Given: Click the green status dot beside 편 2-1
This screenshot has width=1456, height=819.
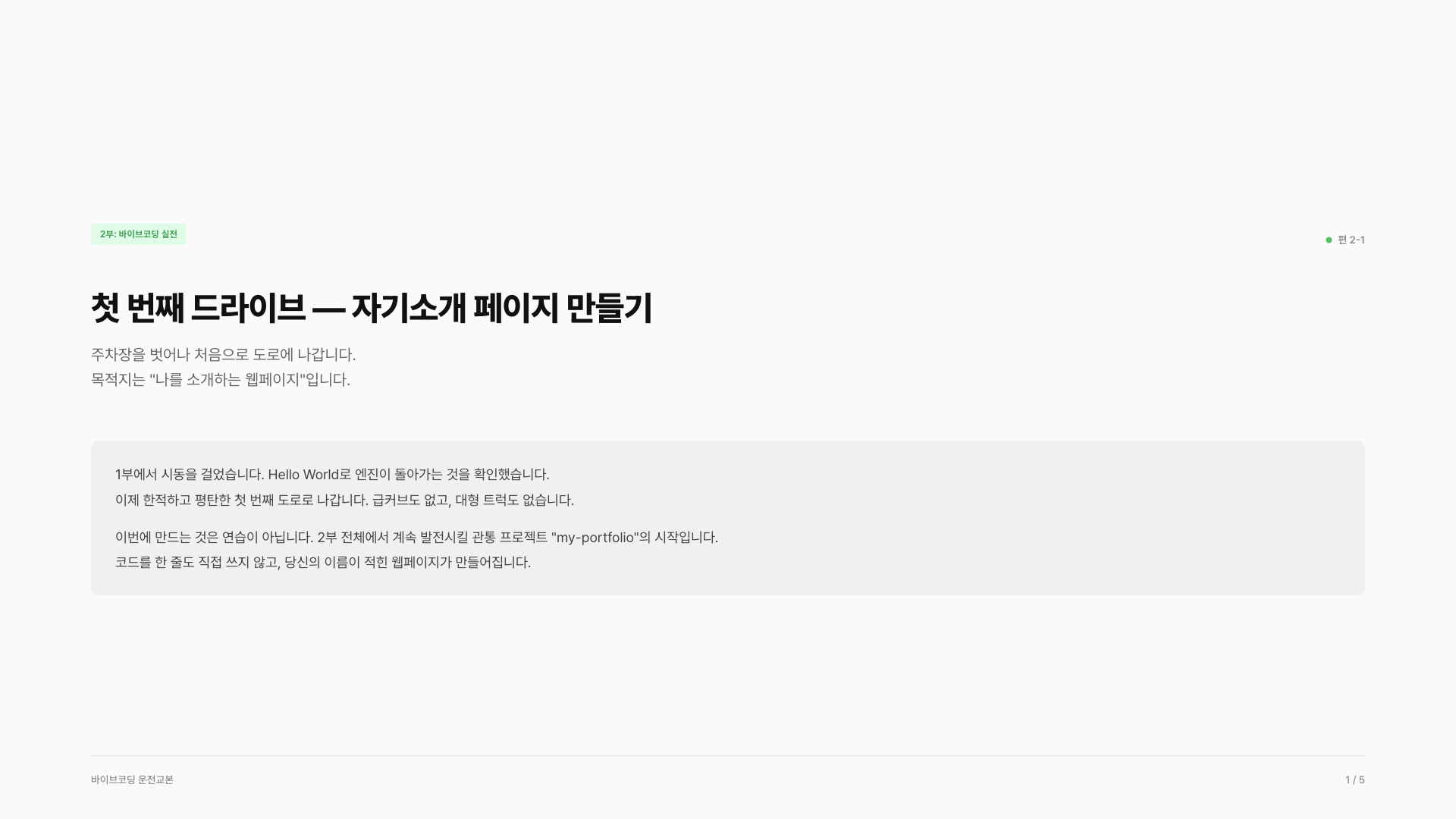Looking at the screenshot, I should click(x=1329, y=240).
